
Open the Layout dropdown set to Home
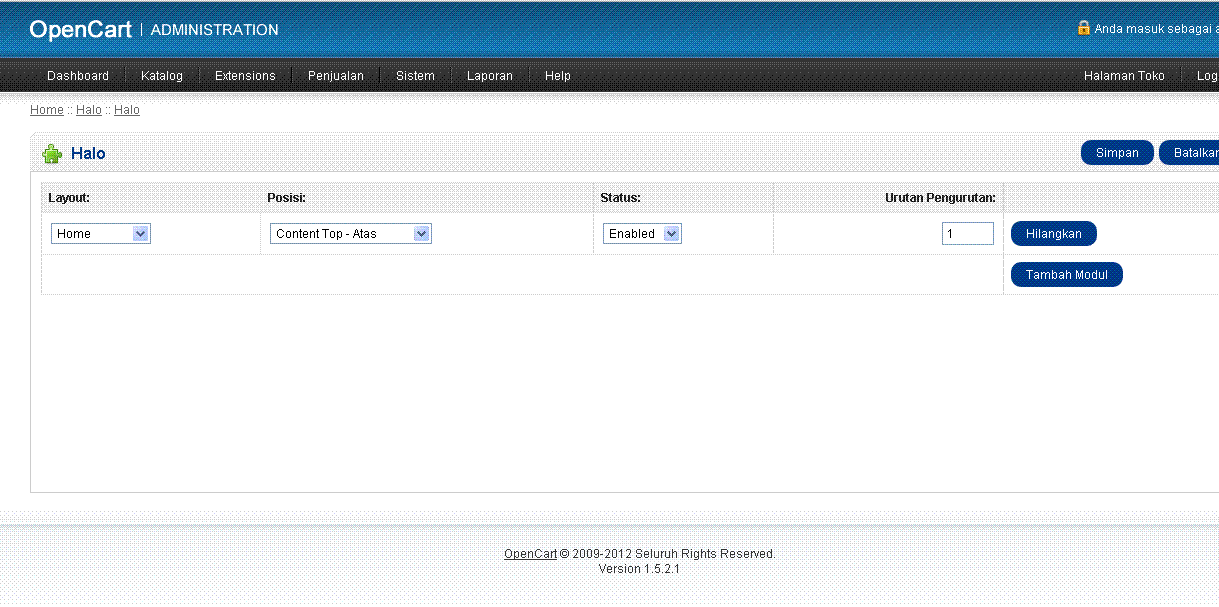(101, 234)
